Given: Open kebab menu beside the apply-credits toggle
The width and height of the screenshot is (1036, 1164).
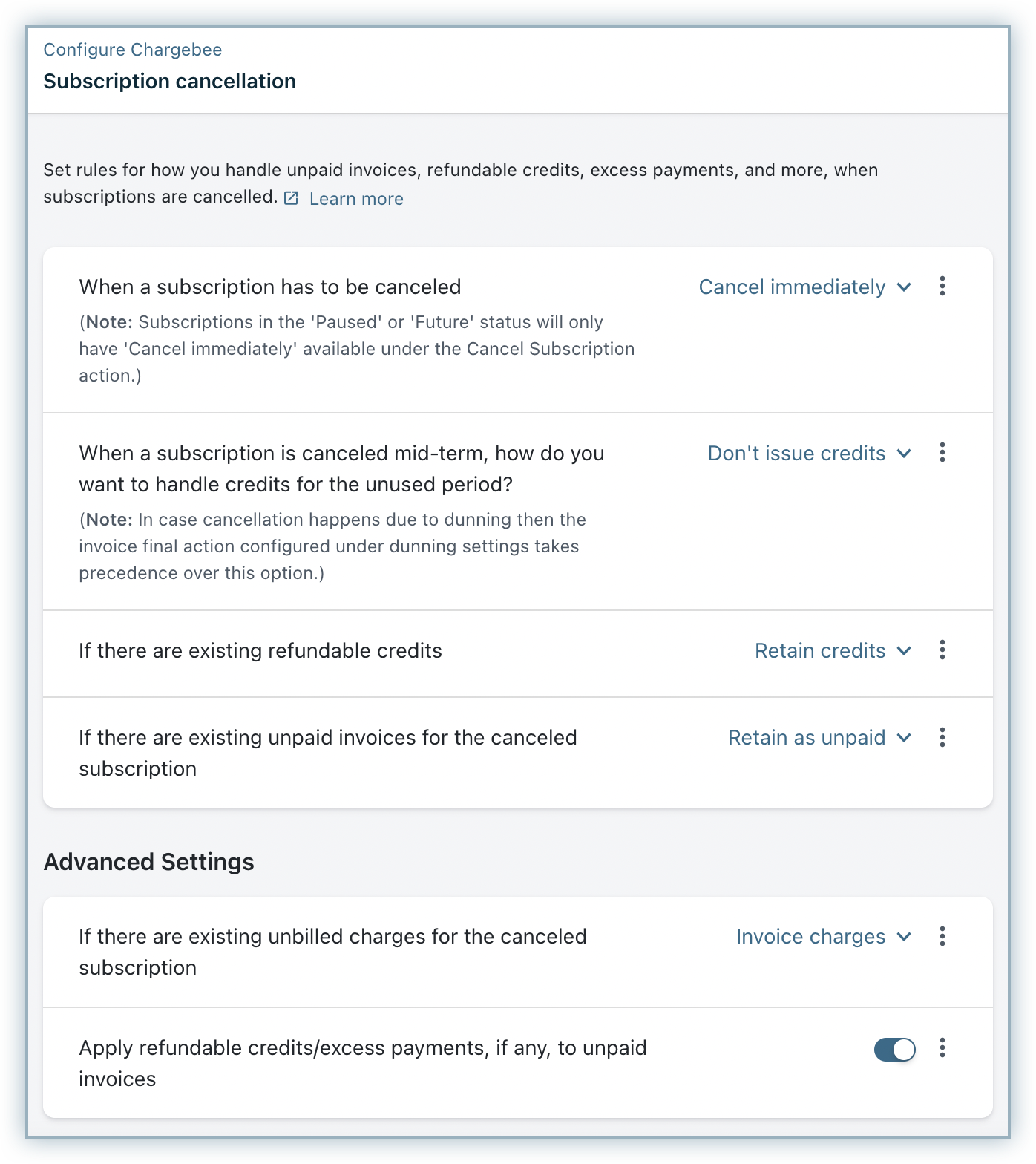Looking at the screenshot, I should point(942,1047).
